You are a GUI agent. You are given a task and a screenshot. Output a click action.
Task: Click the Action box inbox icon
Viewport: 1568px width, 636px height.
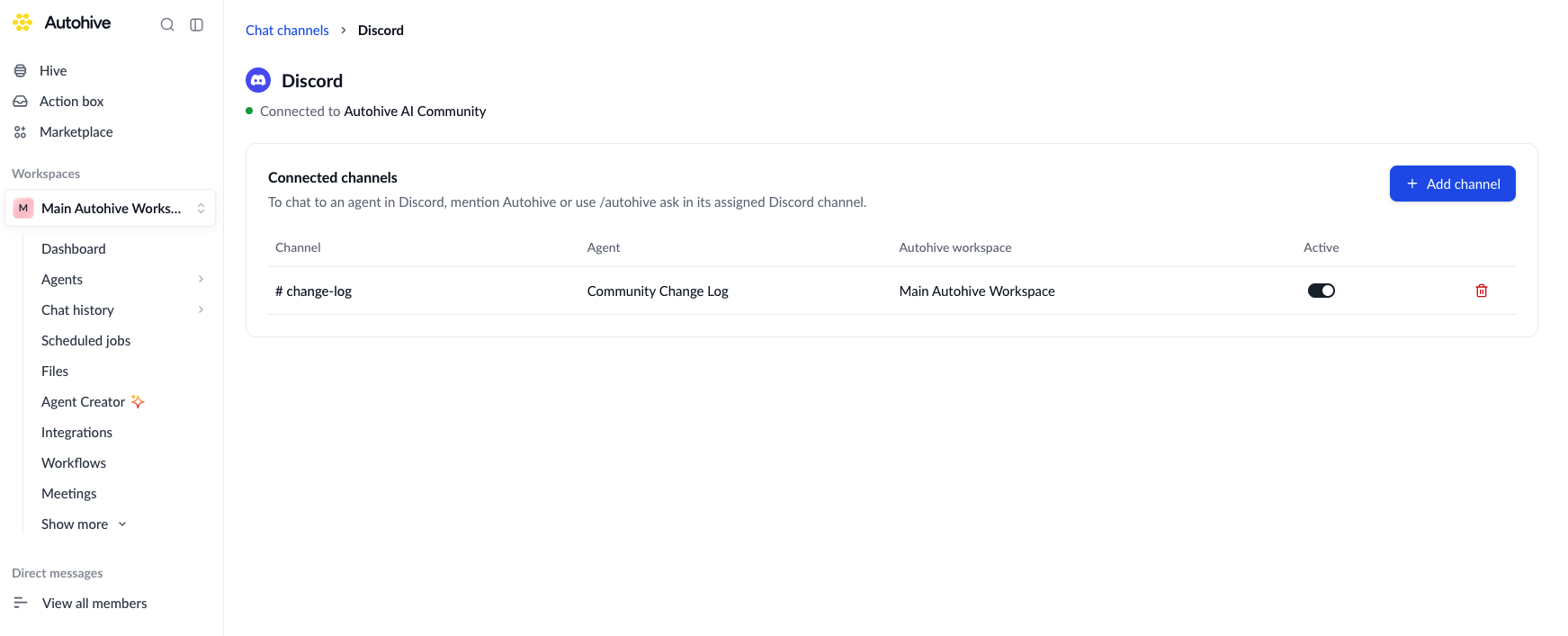coord(20,102)
